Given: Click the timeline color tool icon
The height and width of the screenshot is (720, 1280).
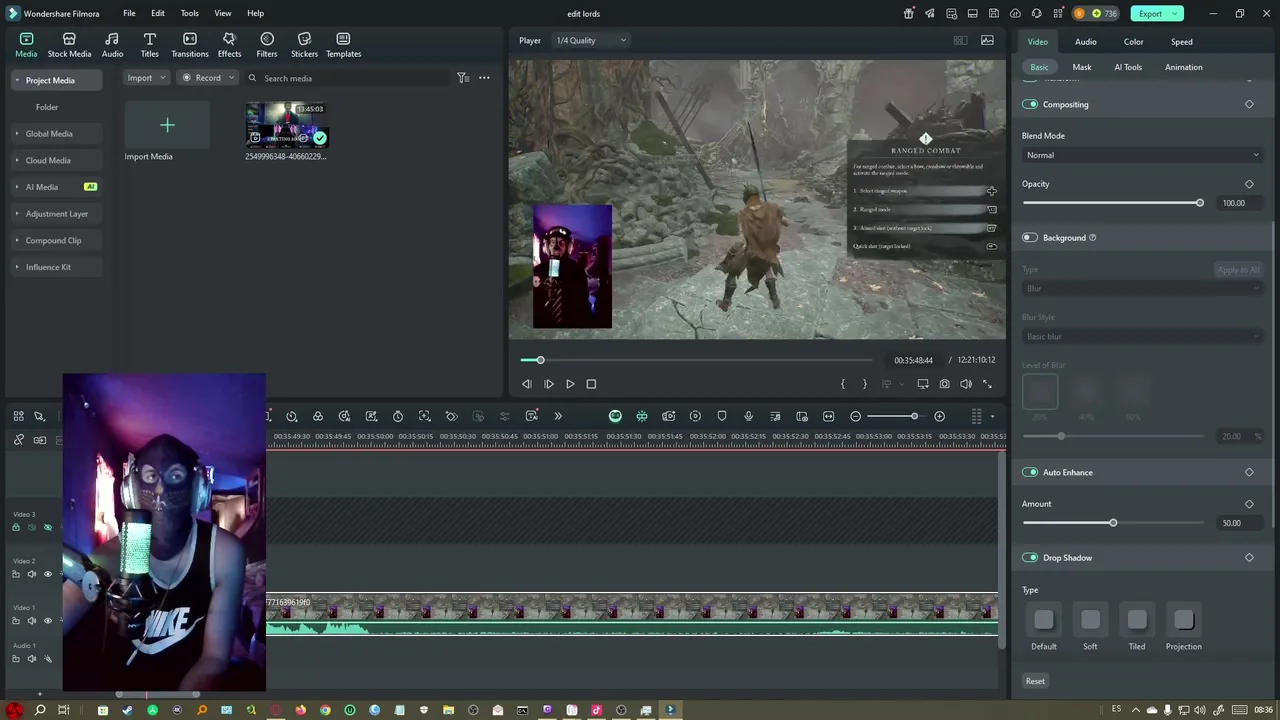Looking at the screenshot, I should click(x=318, y=416).
